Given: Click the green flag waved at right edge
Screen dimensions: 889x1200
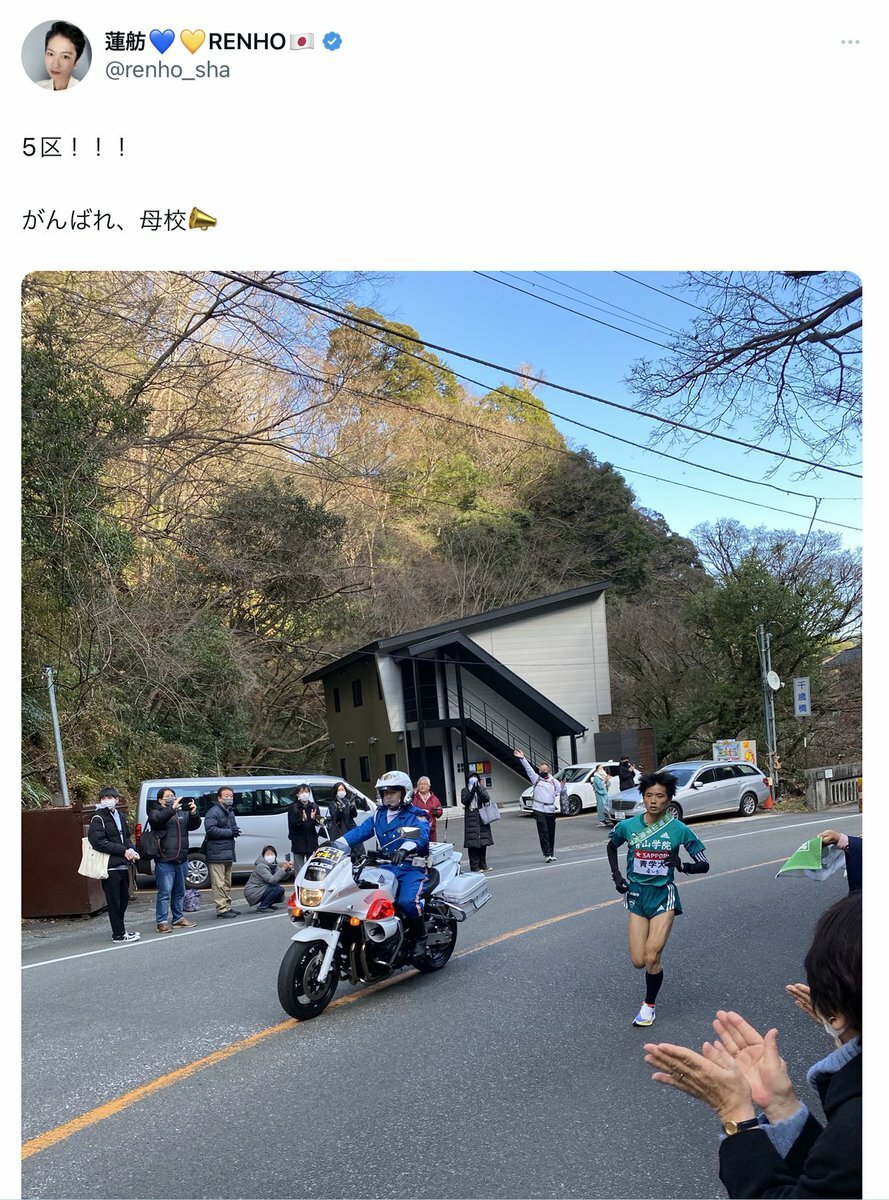Looking at the screenshot, I should (803, 857).
